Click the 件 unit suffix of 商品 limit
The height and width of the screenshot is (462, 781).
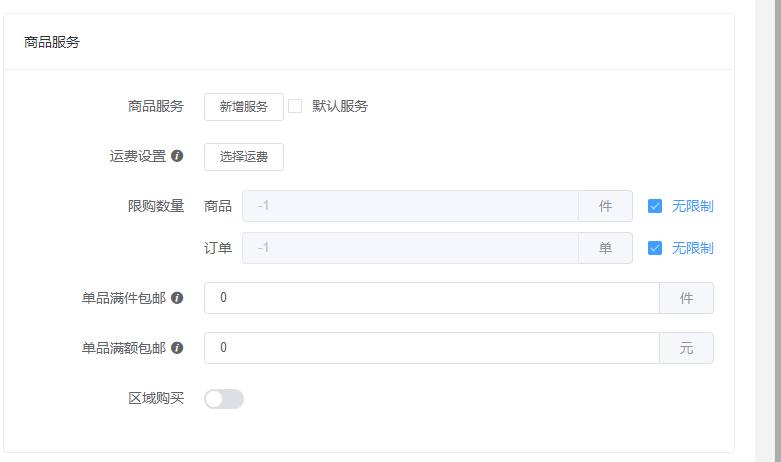point(605,206)
